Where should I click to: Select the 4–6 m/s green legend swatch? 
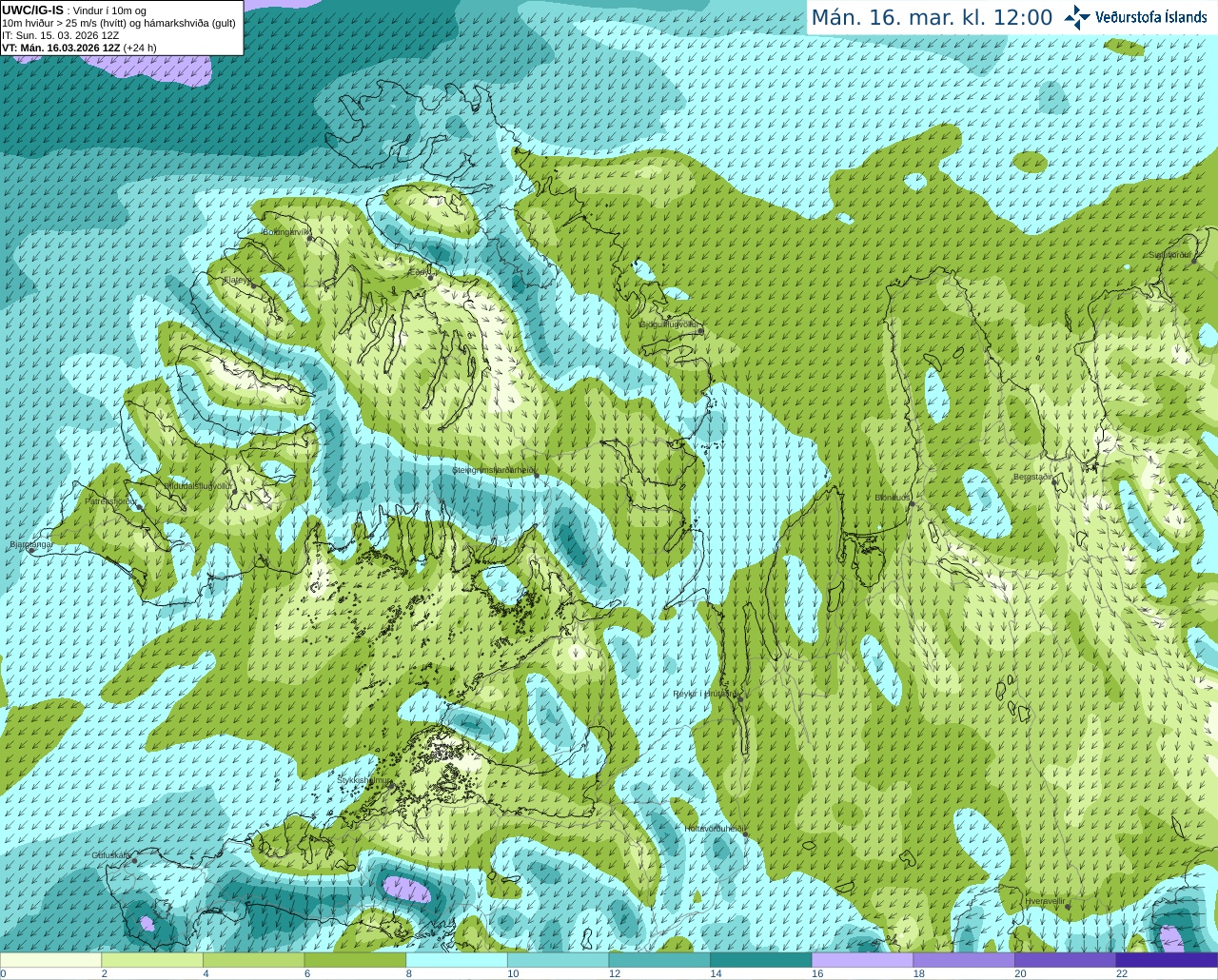click(x=253, y=960)
